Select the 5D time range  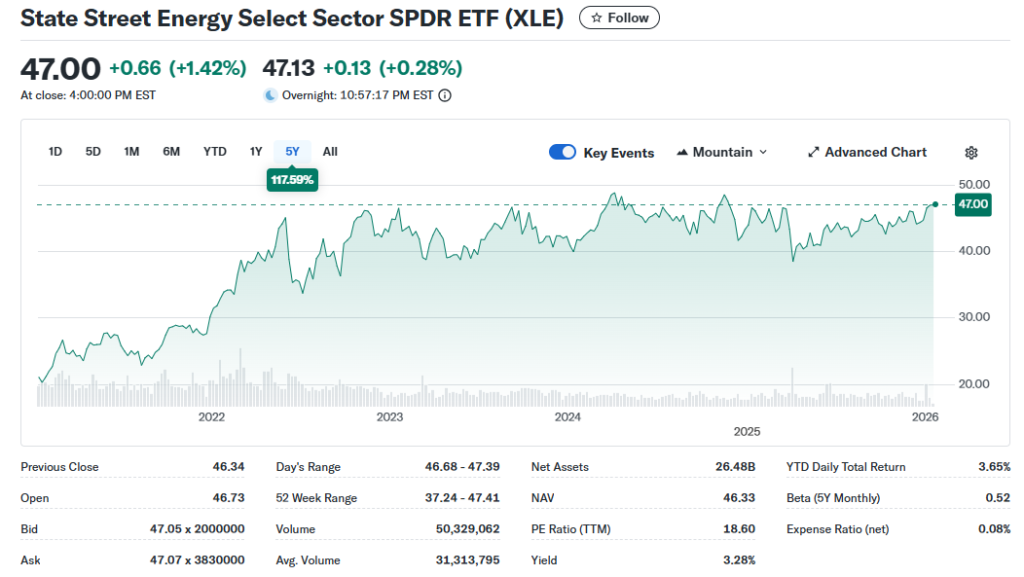[x=93, y=151]
